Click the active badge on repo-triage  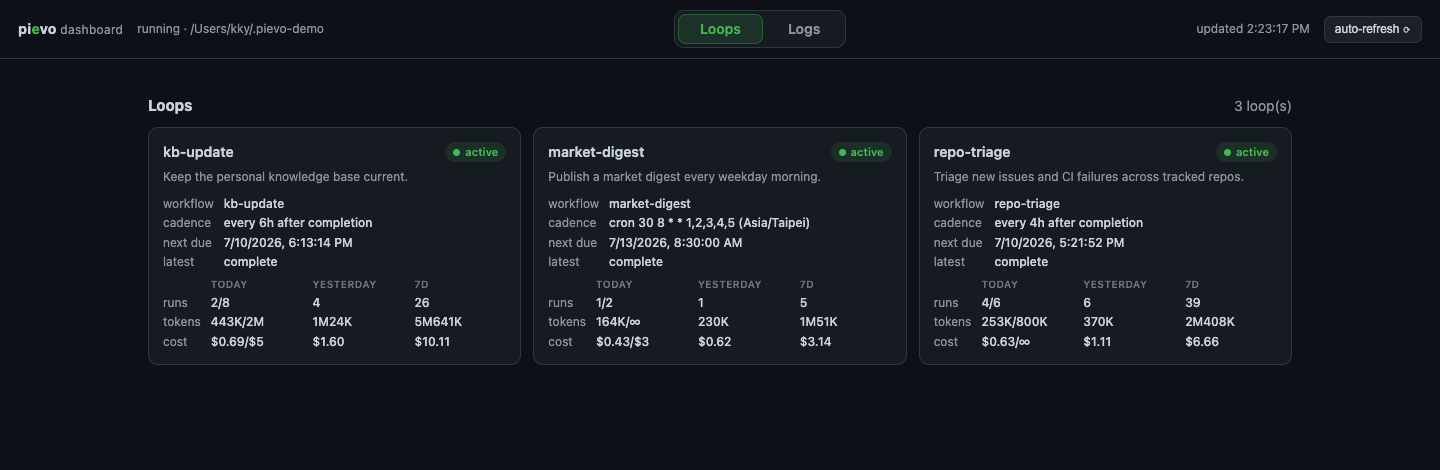pos(1246,152)
